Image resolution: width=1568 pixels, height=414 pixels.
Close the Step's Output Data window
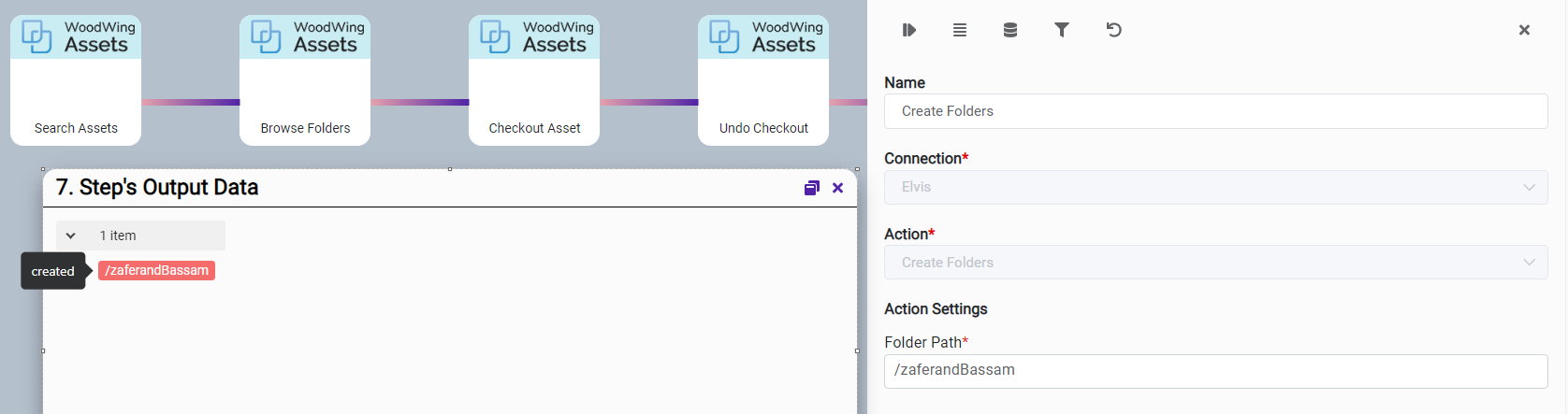point(838,188)
